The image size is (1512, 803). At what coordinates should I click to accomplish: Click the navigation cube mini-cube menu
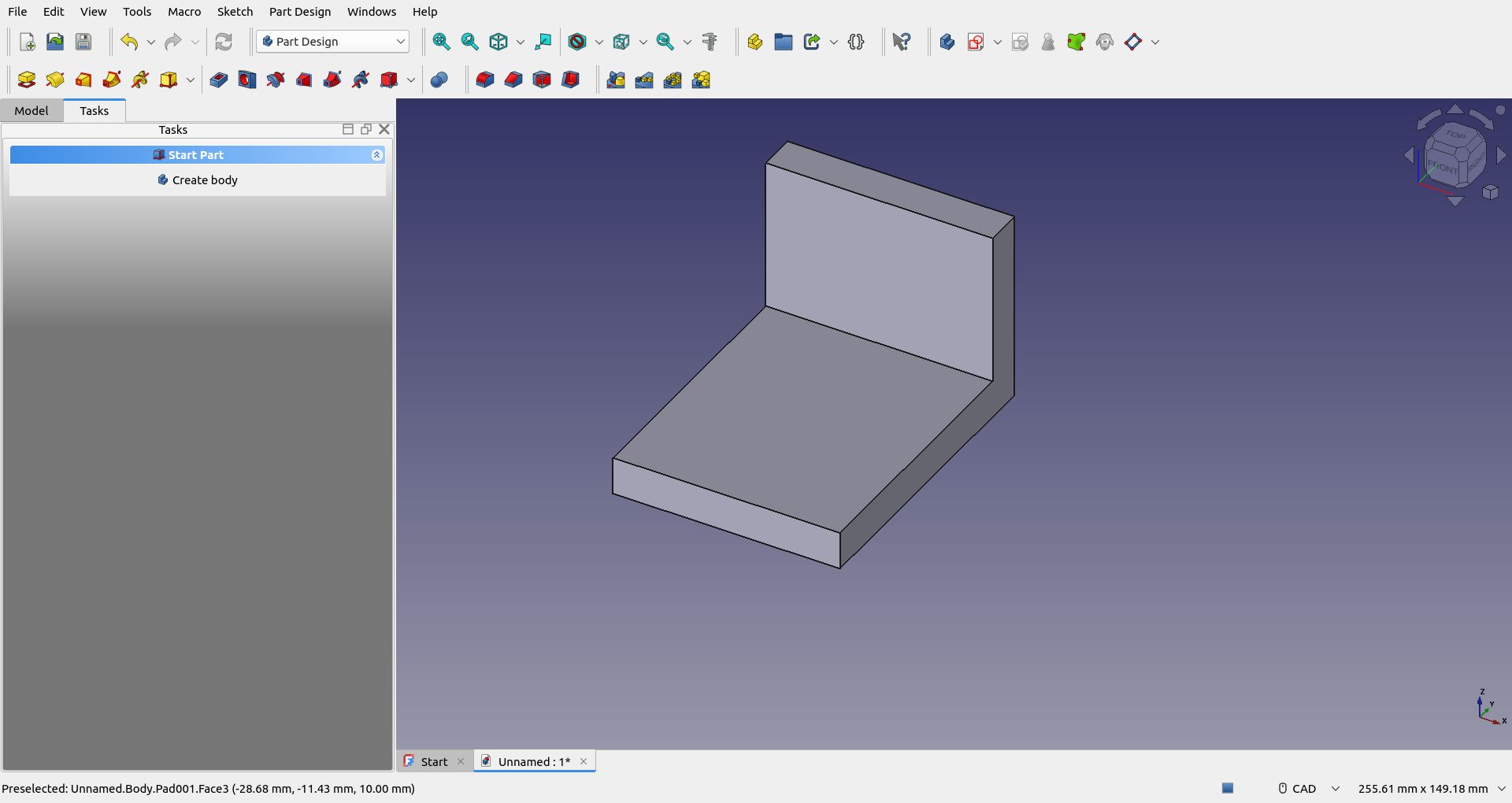click(1490, 192)
